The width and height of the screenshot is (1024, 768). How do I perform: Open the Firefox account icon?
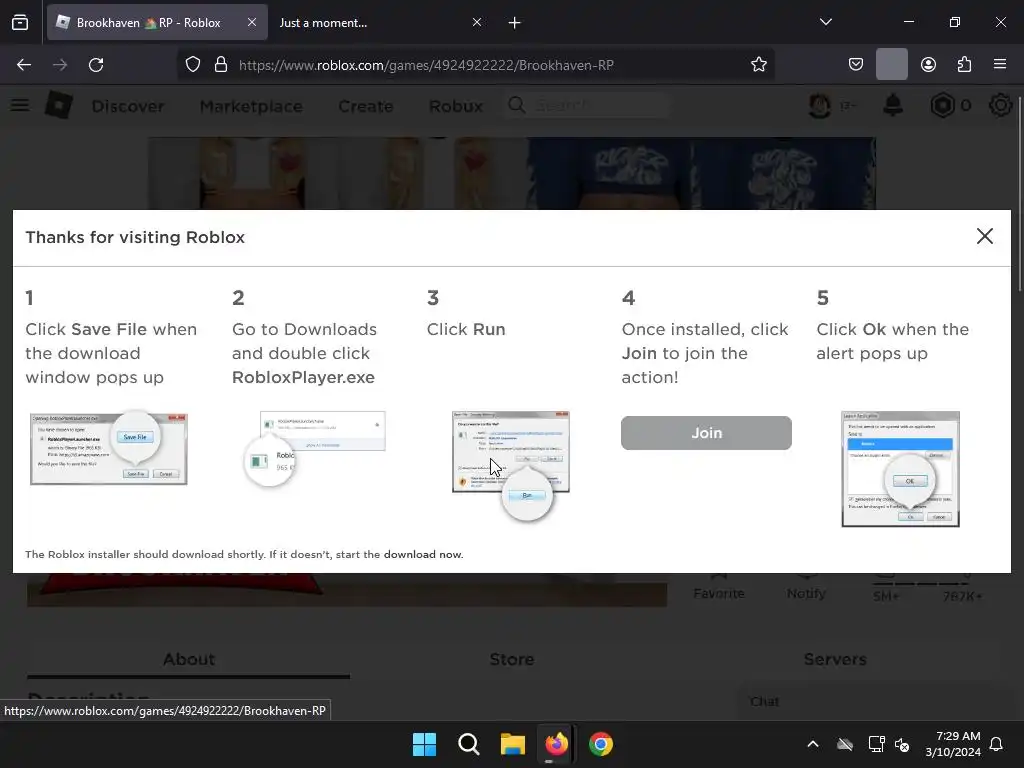(x=928, y=65)
